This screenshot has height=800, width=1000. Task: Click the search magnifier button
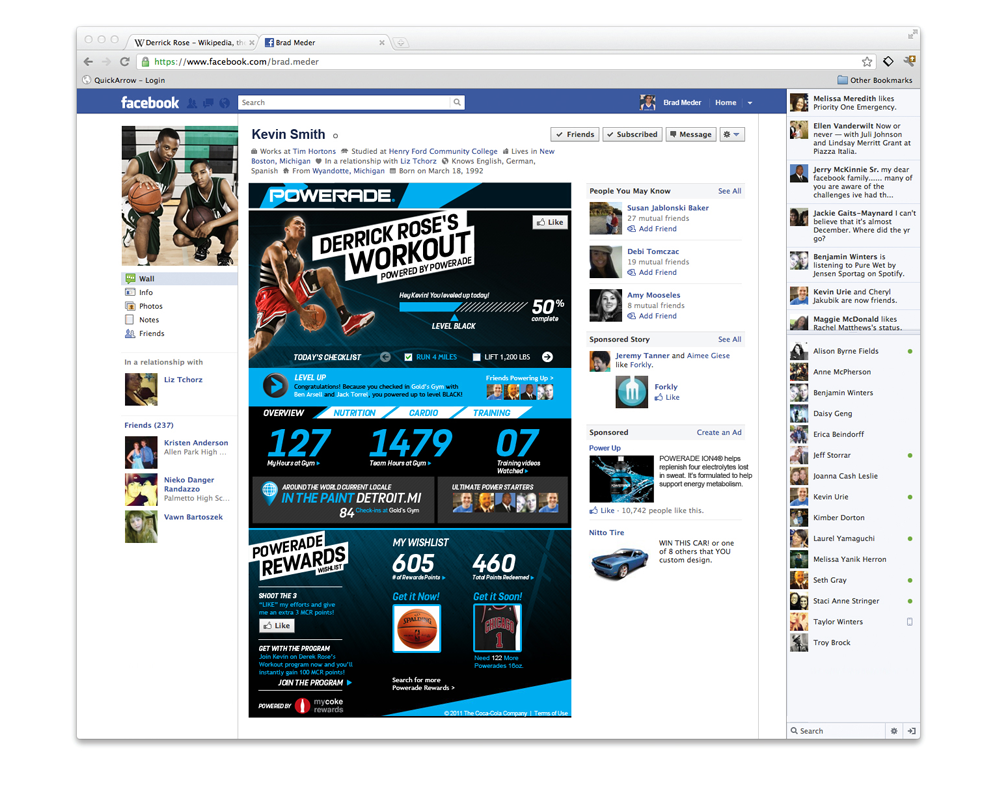457,102
